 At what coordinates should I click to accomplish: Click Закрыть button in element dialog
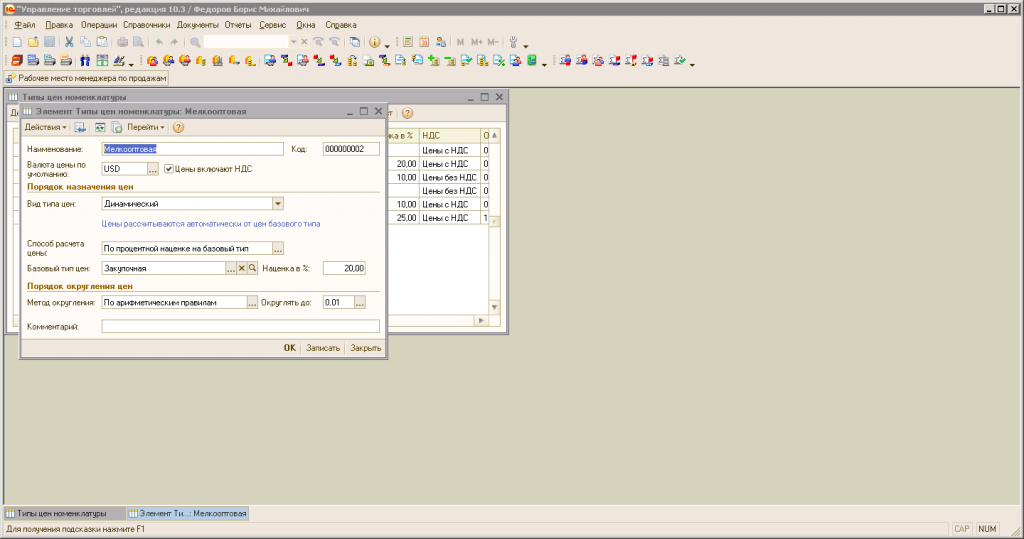coord(366,348)
